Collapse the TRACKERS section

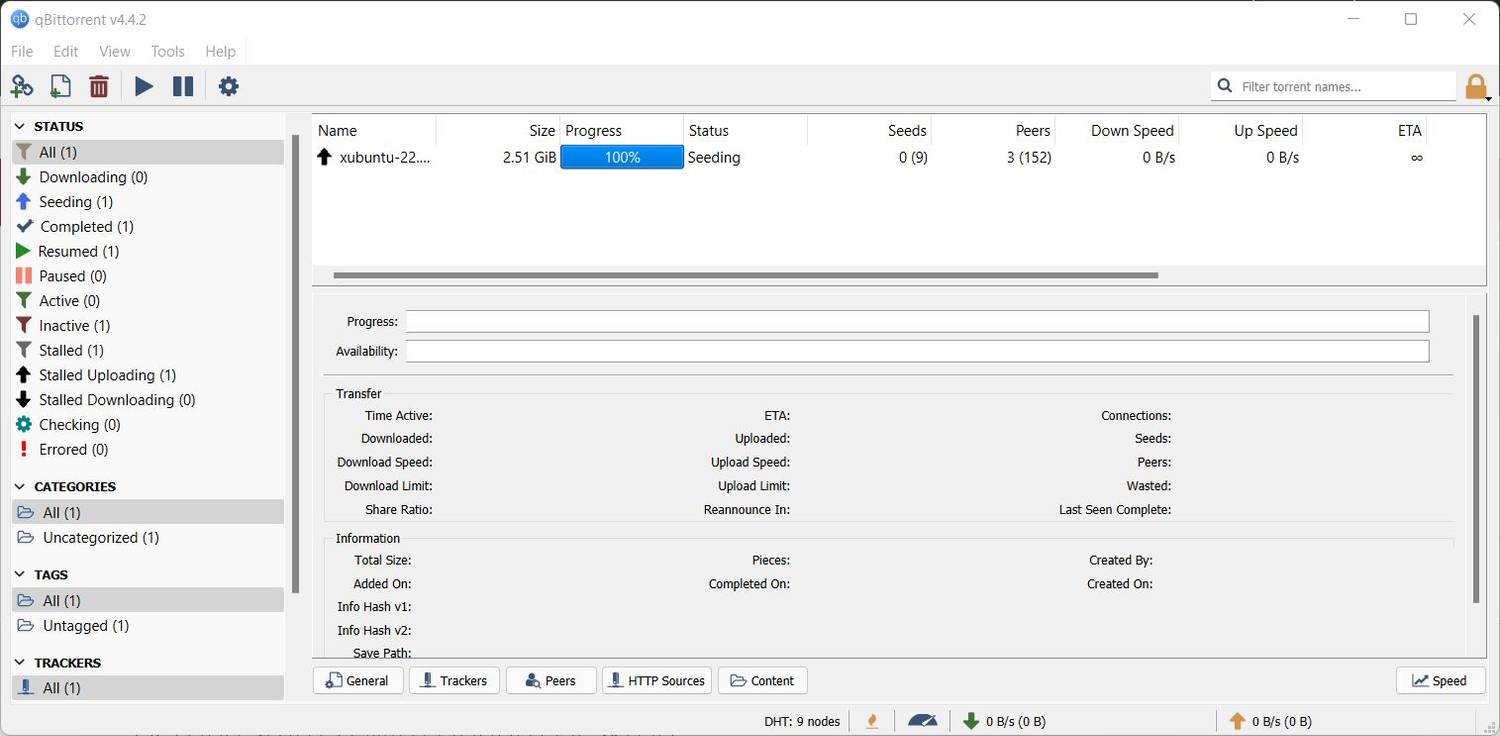21,663
